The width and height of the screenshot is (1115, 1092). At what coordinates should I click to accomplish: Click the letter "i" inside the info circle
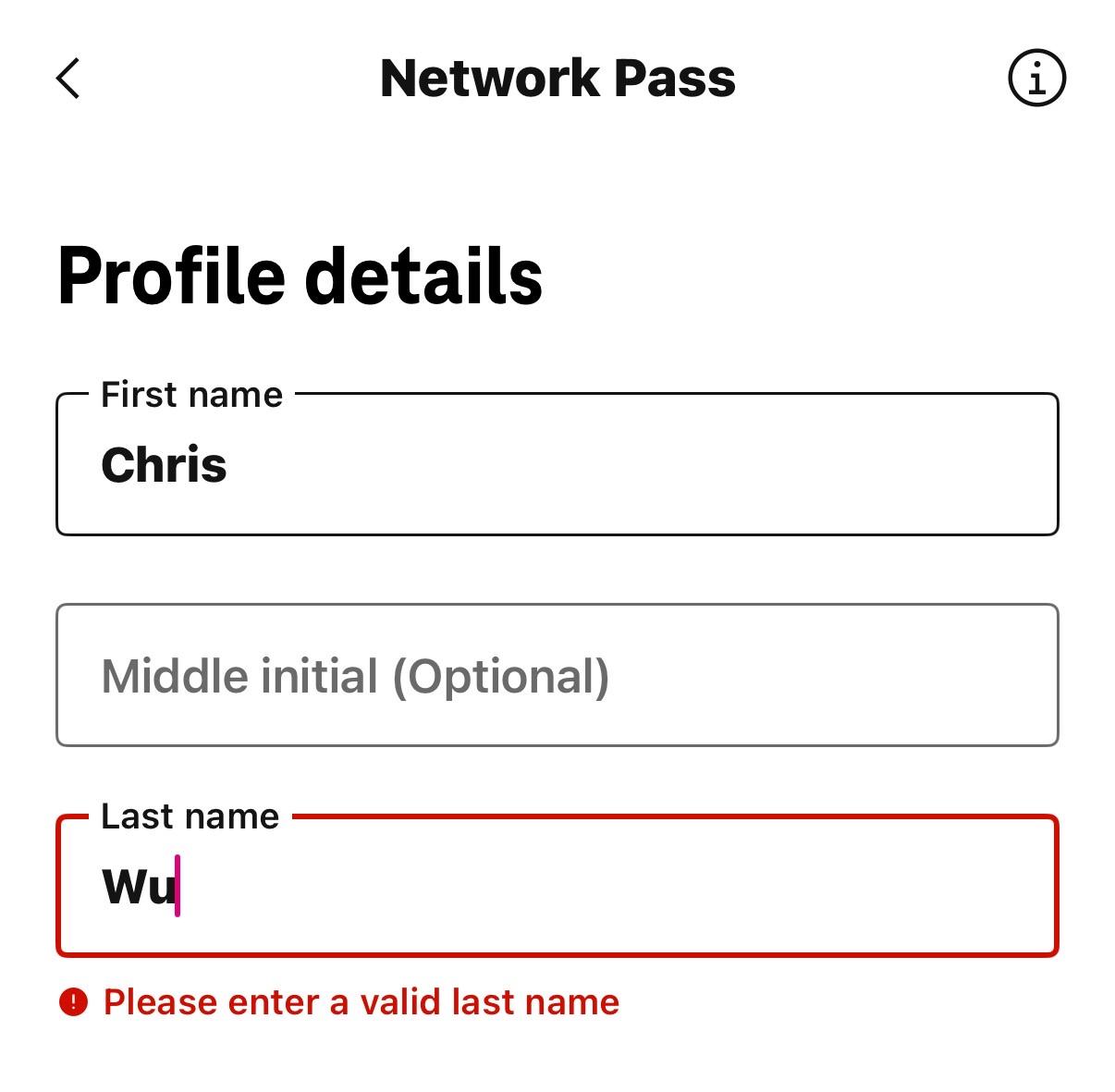1036,79
